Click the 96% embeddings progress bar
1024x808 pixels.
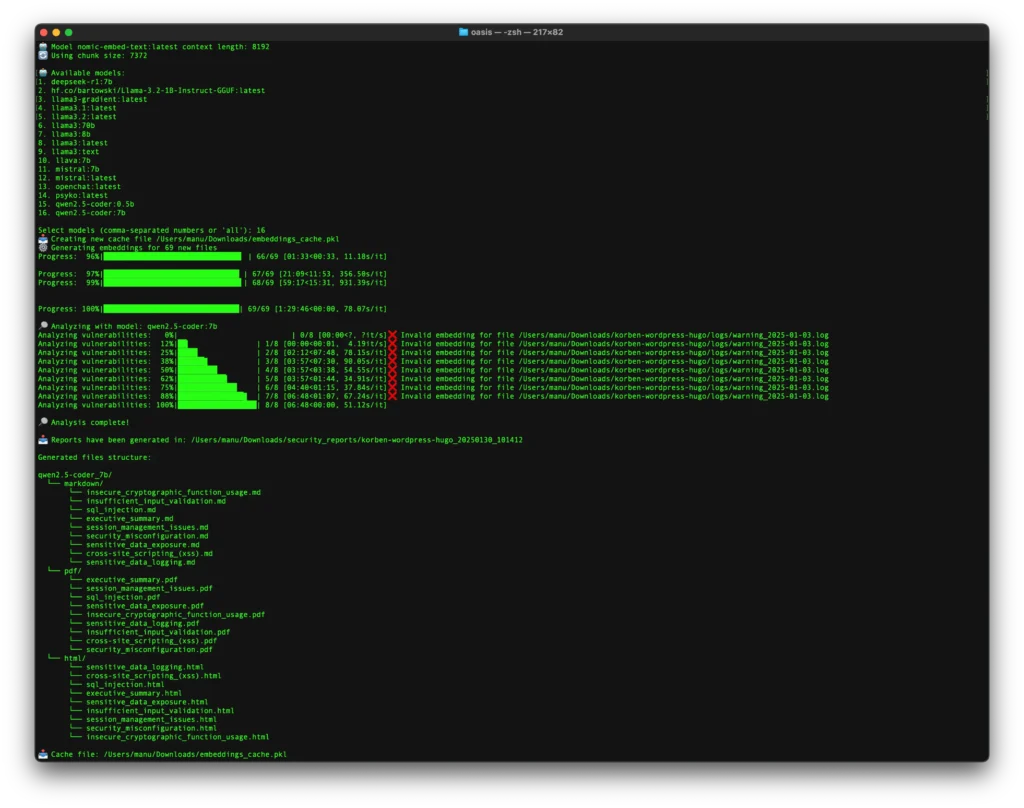tap(172, 257)
